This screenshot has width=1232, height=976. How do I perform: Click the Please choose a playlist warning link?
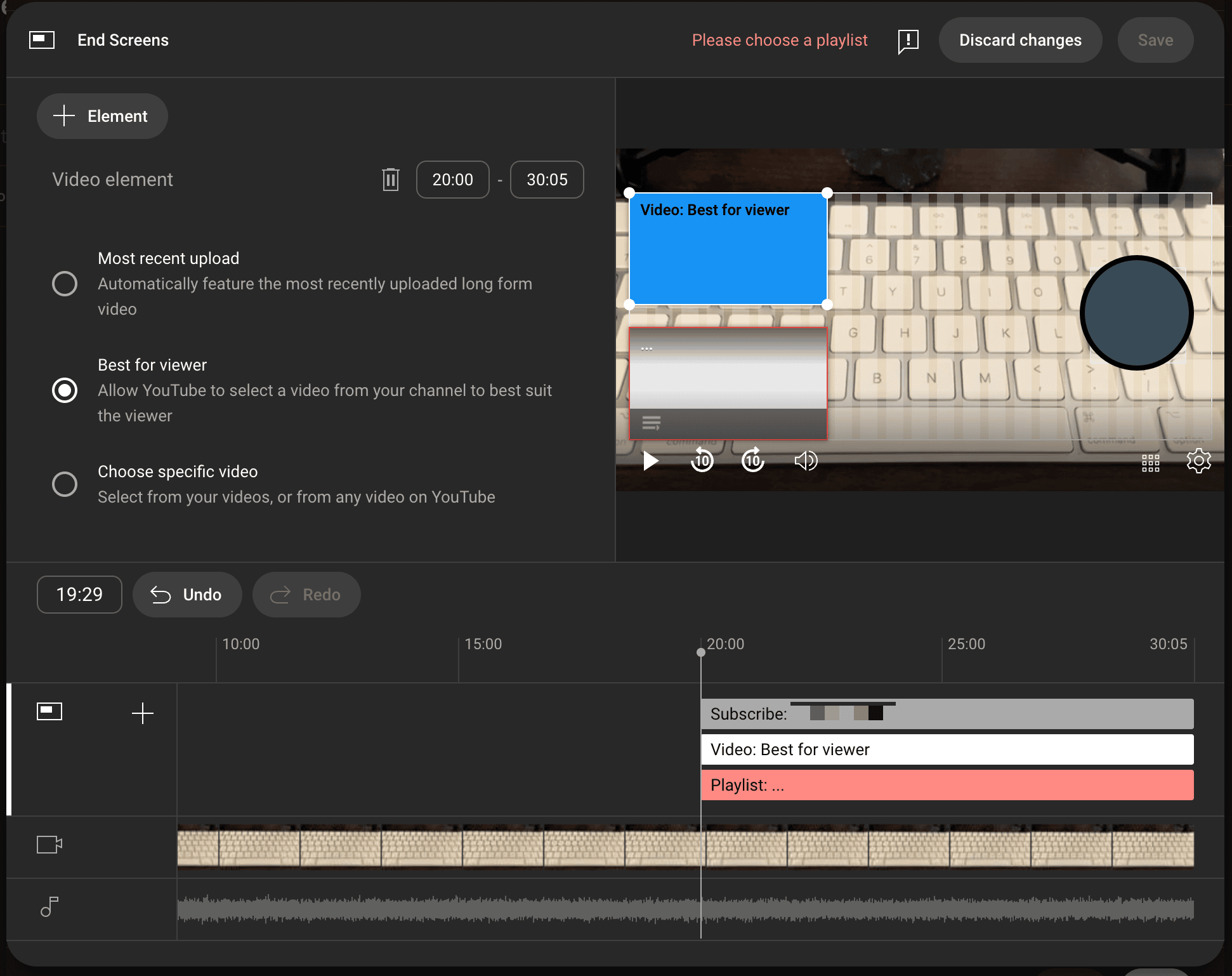pyautogui.click(x=781, y=40)
